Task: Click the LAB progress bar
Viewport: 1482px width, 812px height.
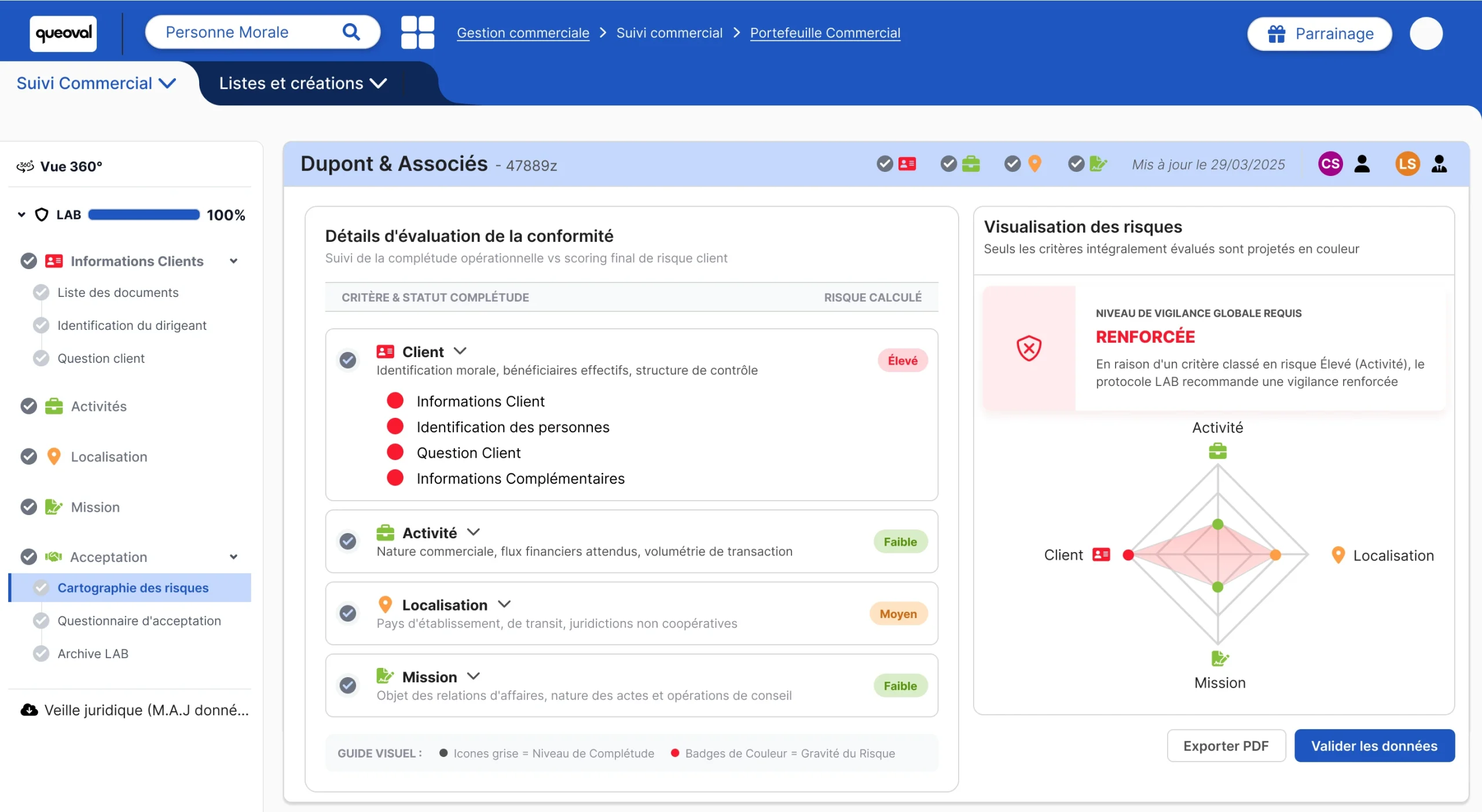Action: point(144,215)
